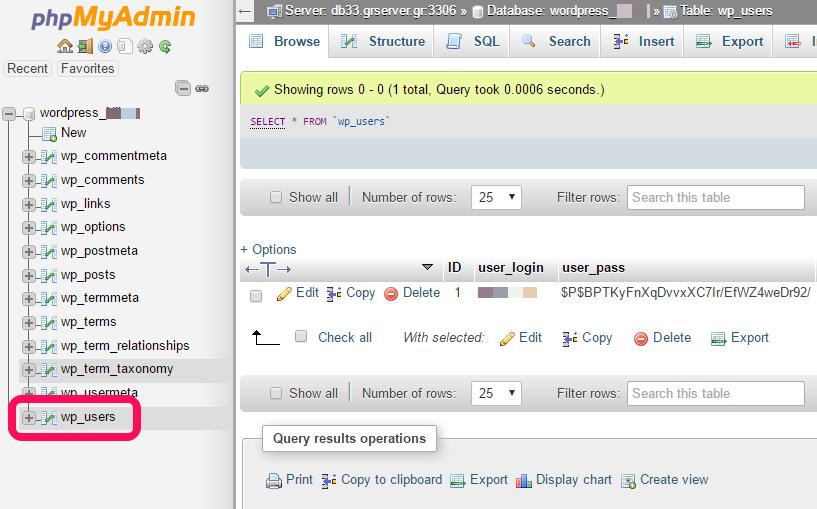
Task: Click the SELECT keyword in the query
Action: [268, 122]
